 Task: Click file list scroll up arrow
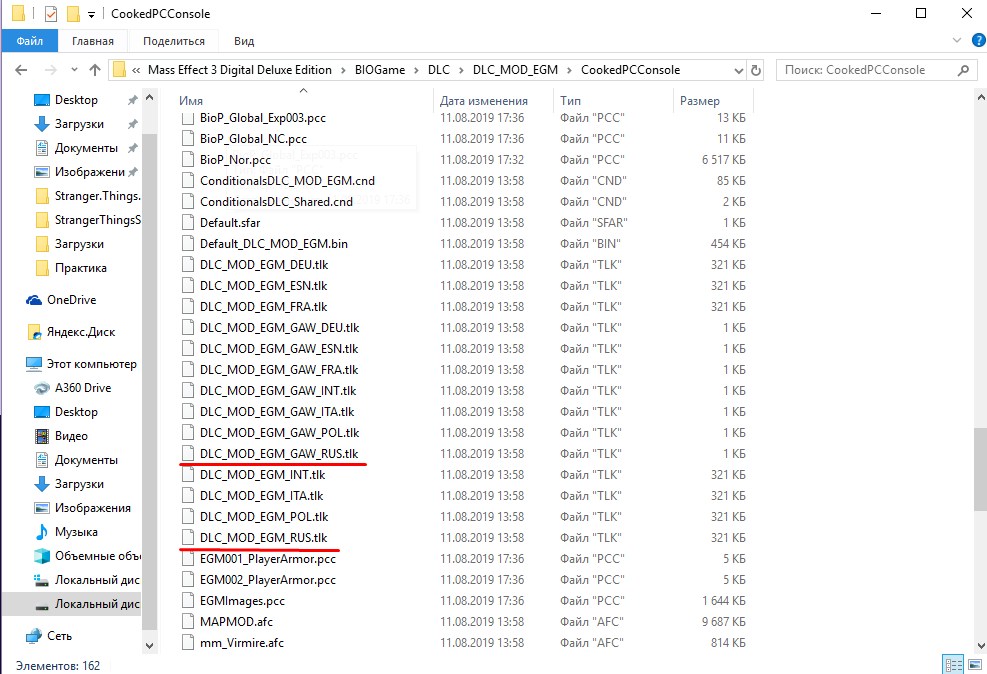(980, 98)
